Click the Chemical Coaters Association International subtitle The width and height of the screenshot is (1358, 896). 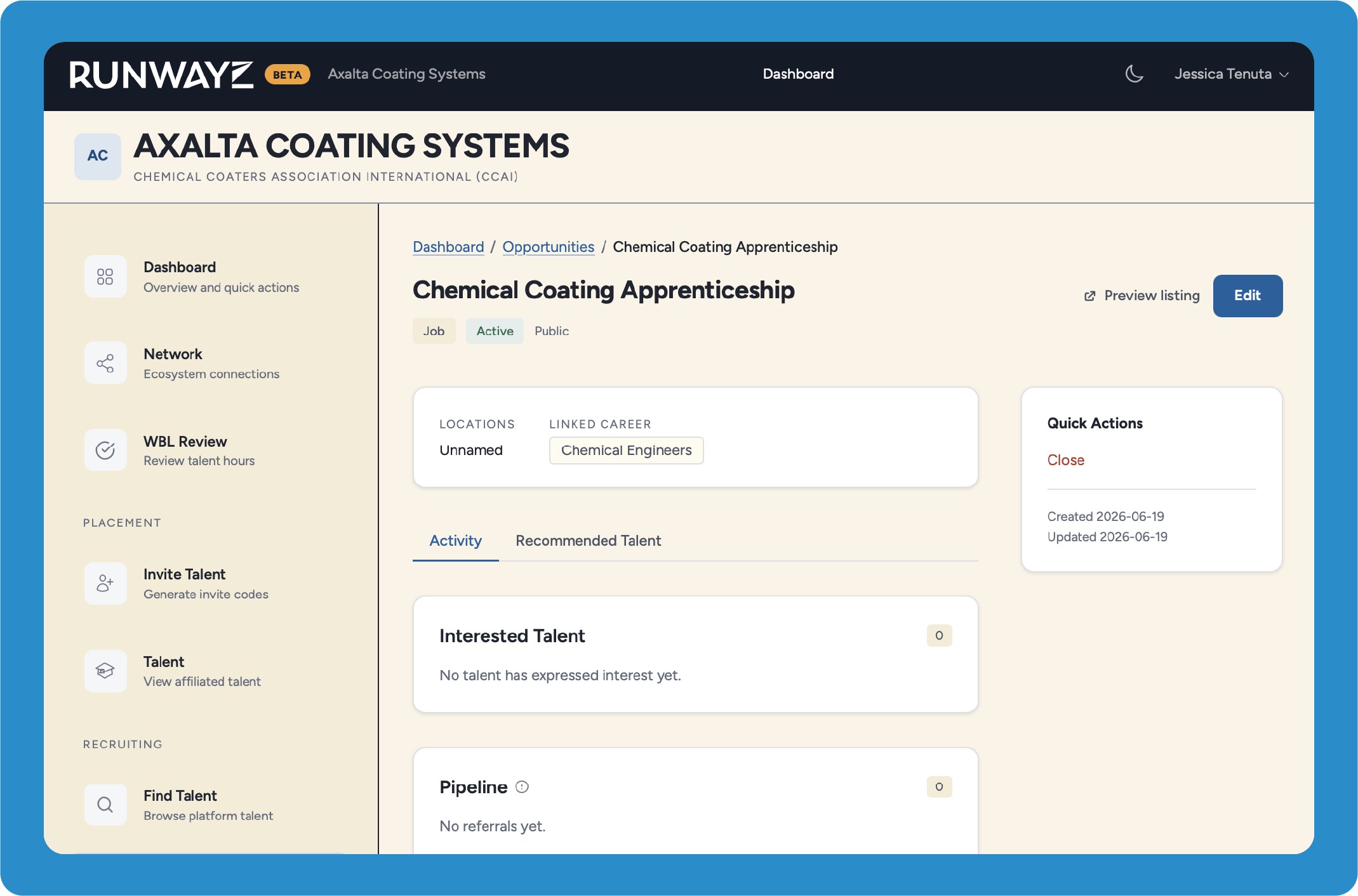(326, 177)
